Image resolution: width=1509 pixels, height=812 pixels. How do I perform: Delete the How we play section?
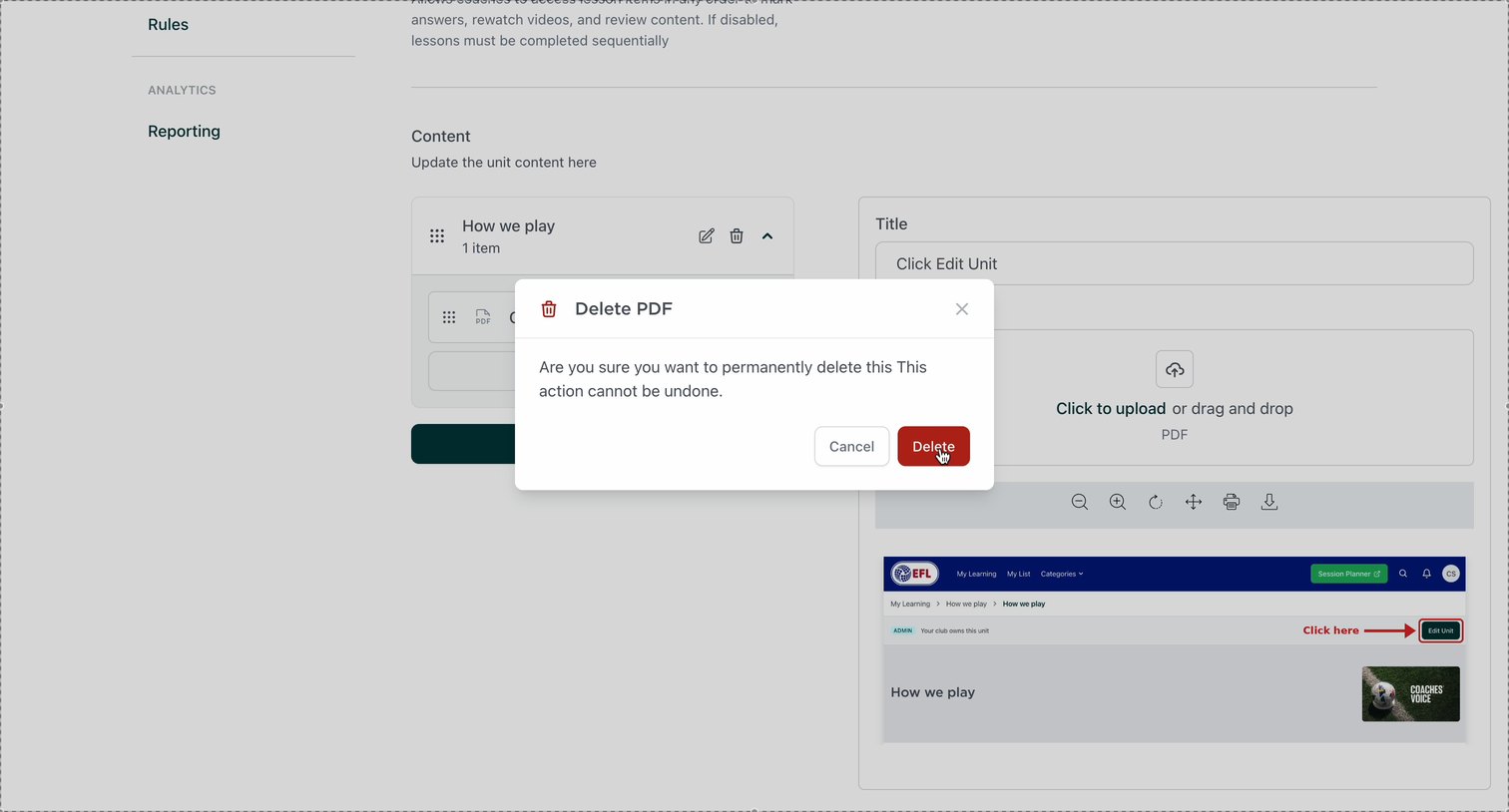point(737,236)
